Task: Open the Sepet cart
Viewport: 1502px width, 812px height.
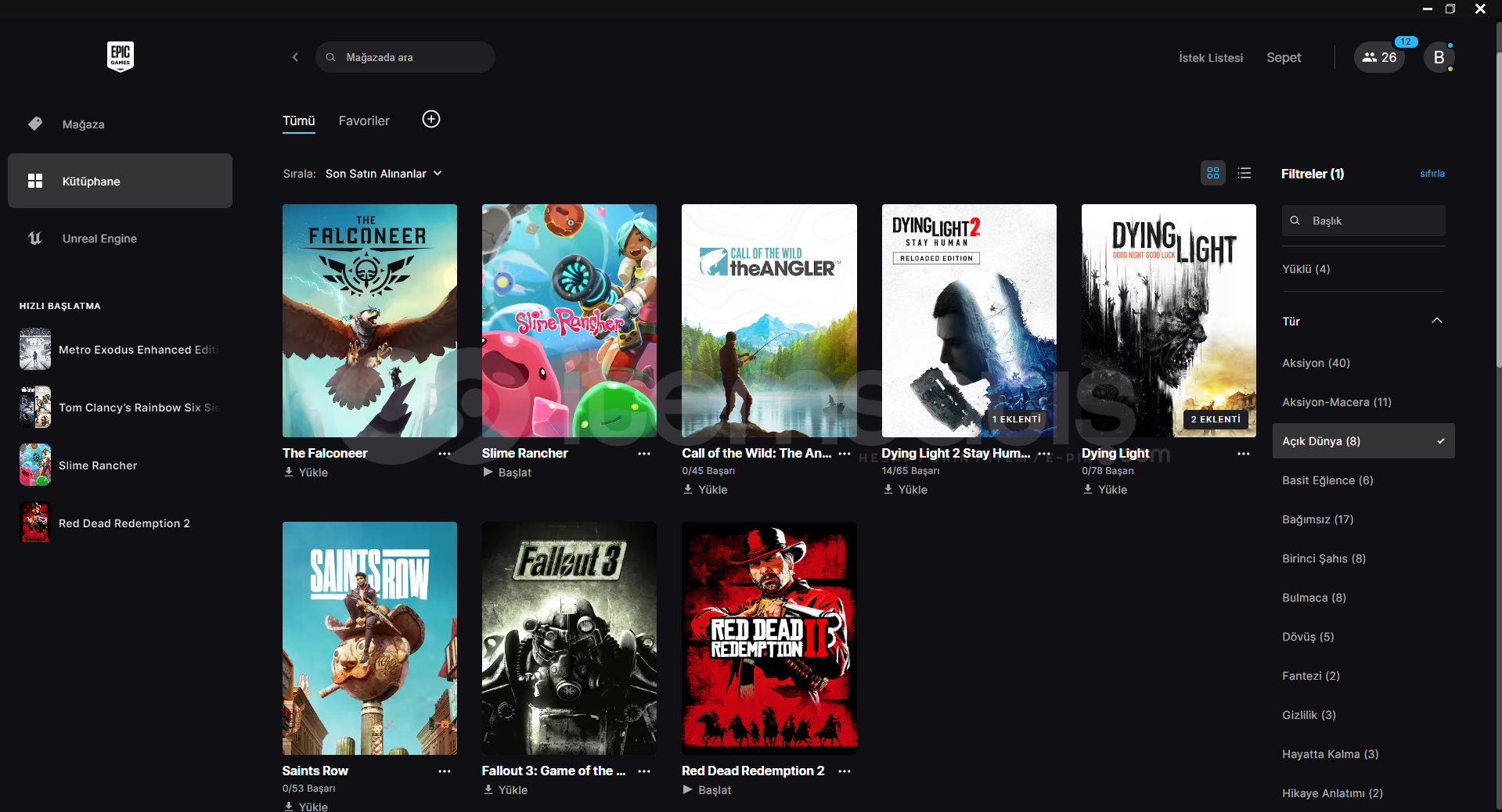Action: 1284,58
